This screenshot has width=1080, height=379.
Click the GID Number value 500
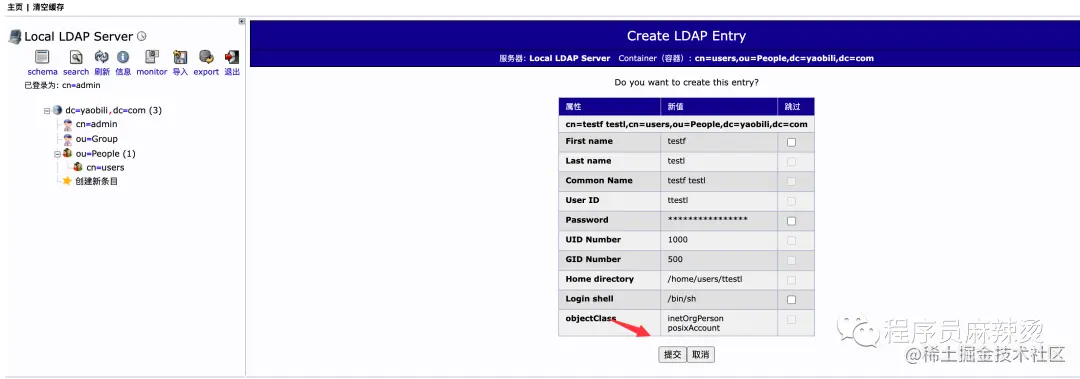[676, 260]
